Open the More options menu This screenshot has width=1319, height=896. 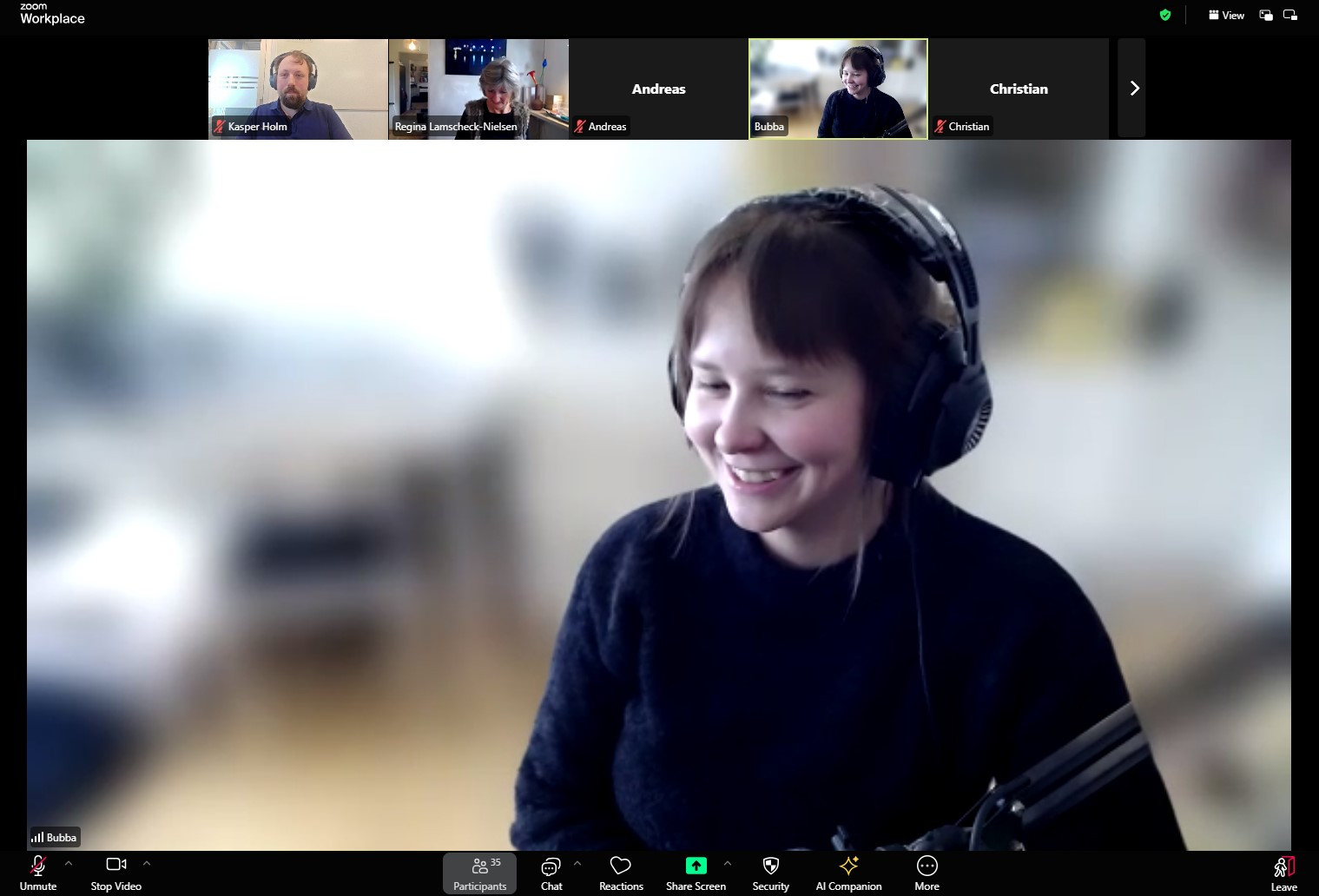click(x=927, y=873)
